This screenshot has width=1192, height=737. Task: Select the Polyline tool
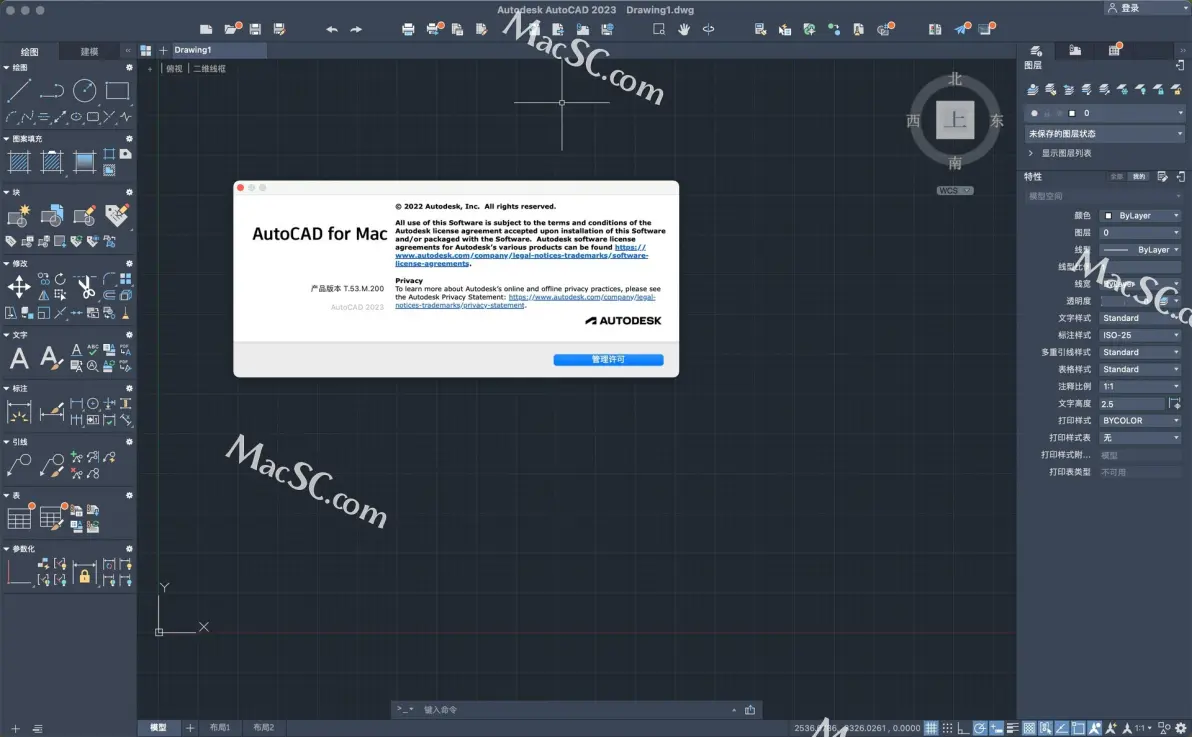click(52, 91)
